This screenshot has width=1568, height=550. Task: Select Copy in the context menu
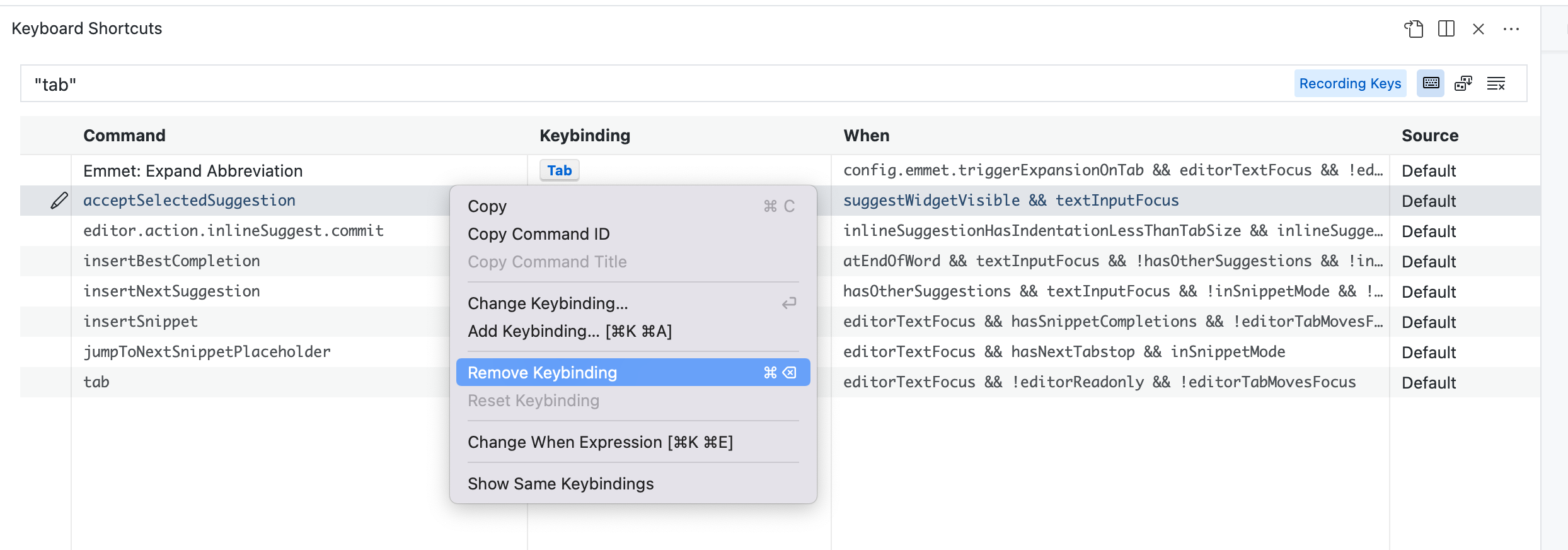(487, 206)
